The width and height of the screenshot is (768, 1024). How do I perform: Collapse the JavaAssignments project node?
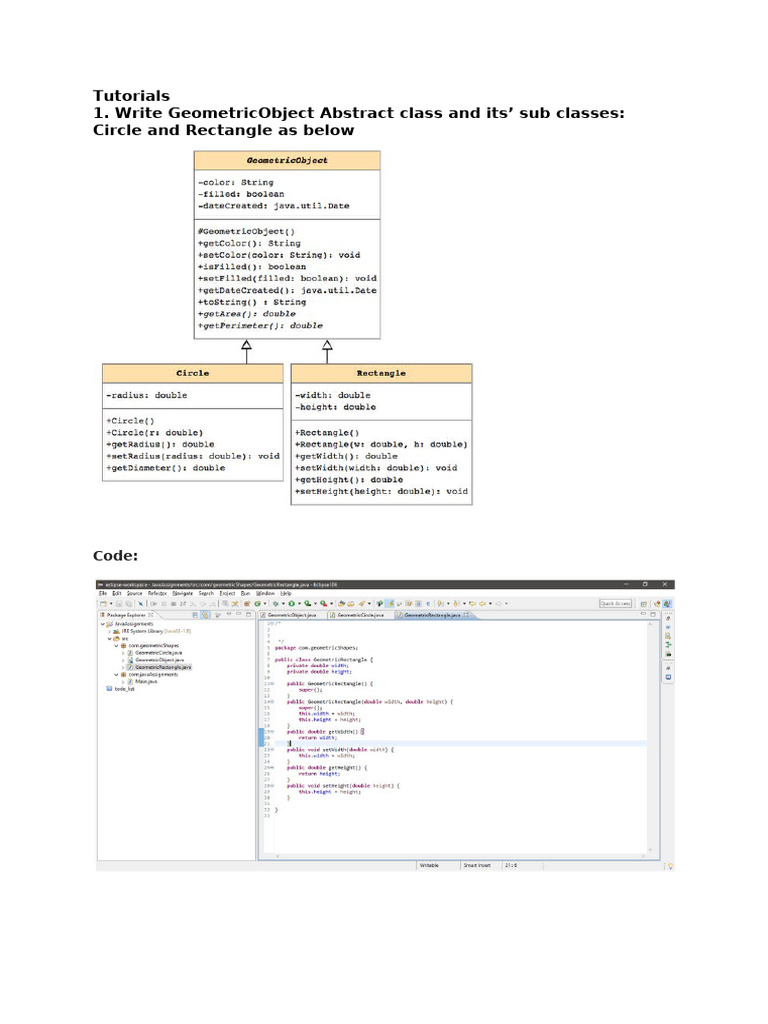click(103, 624)
